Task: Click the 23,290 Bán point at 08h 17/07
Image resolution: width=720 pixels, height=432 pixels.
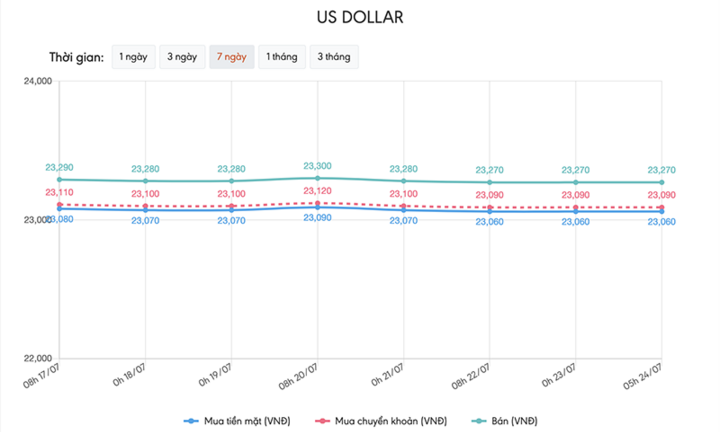Action: tap(60, 179)
